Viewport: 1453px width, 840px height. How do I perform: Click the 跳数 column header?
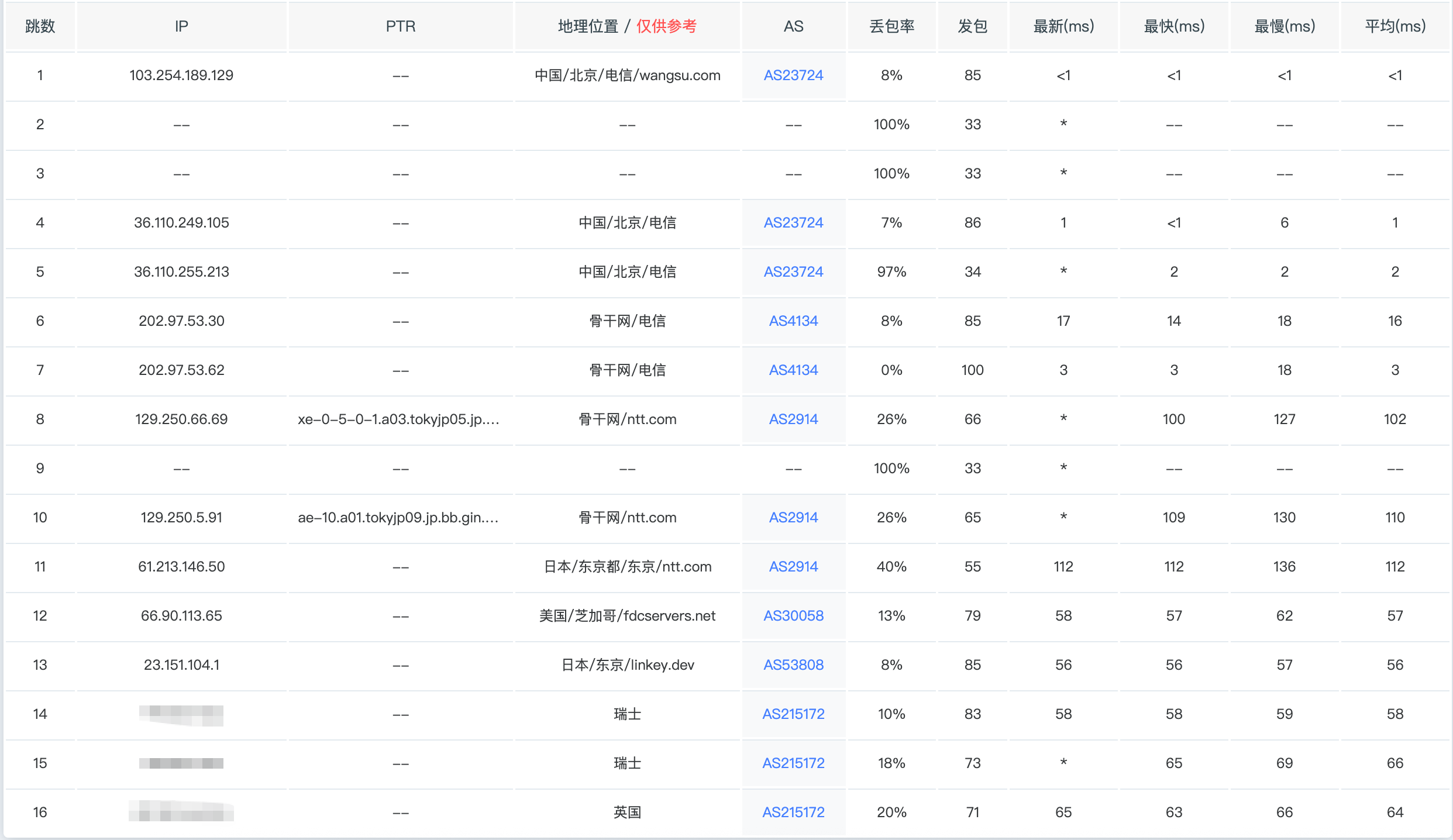tap(40, 26)
